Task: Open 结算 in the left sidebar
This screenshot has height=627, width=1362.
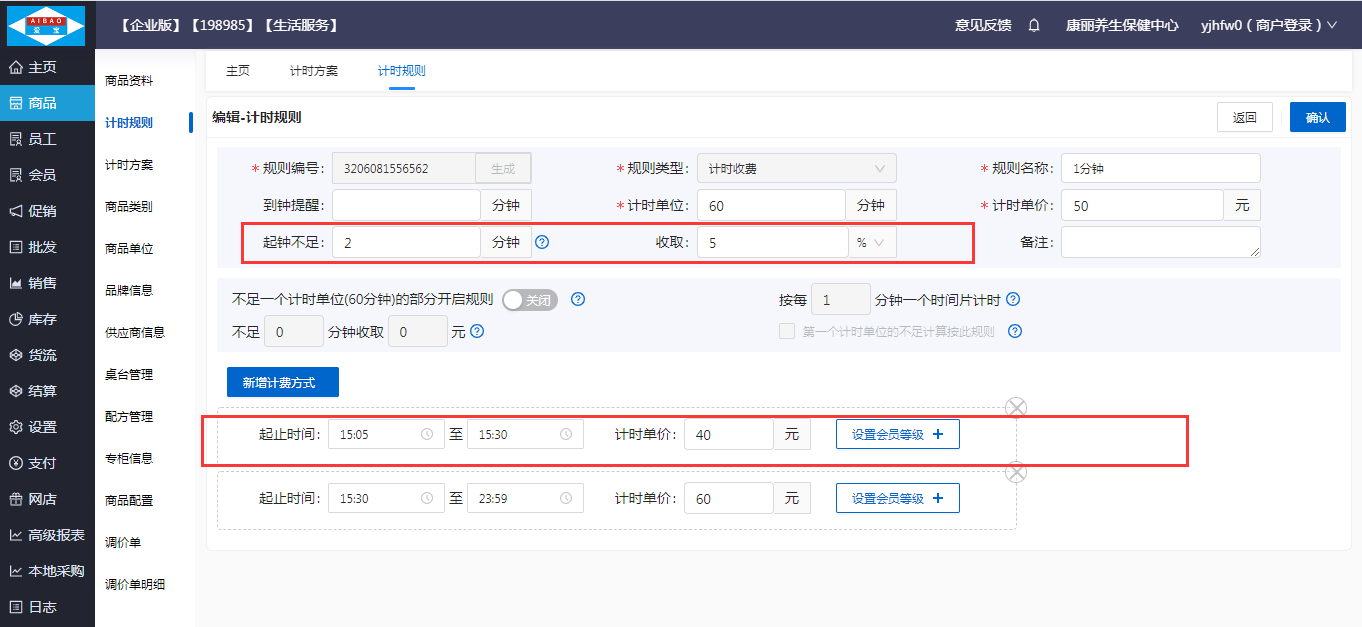Action: coord(47,391)
